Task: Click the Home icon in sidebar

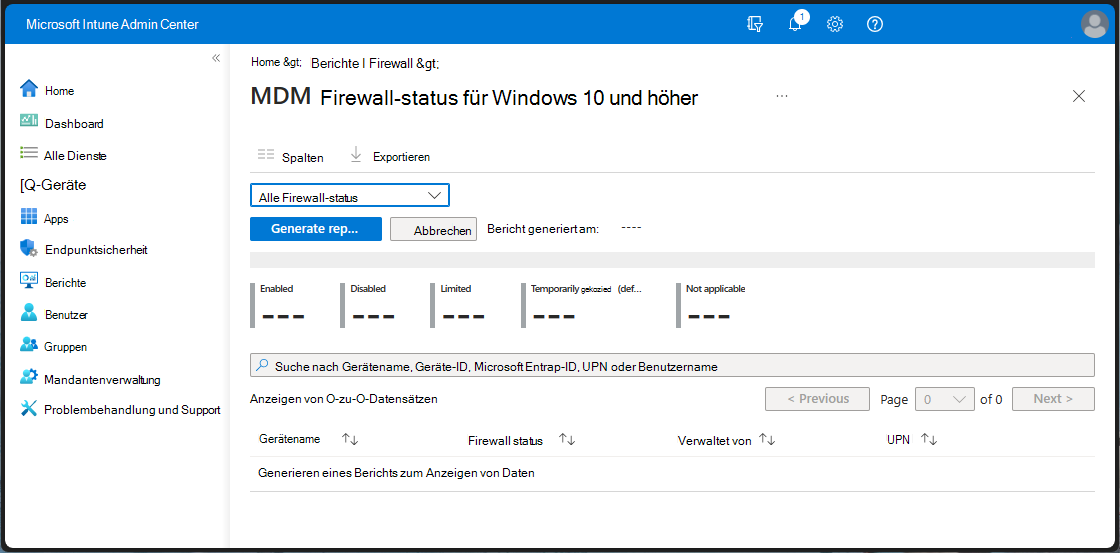Action: pyautogui.click(x=29, y=89)
